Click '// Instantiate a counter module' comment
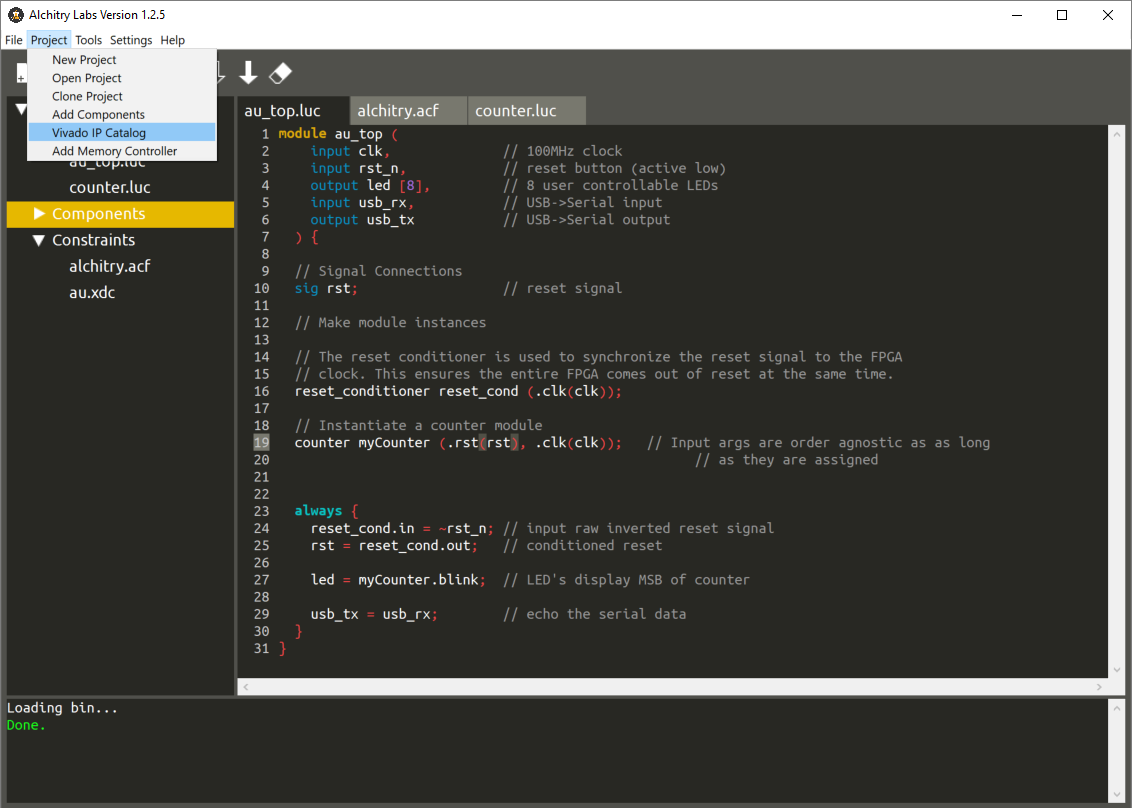This screenshot has width=1132, height=808. click(x=419, y=425)
